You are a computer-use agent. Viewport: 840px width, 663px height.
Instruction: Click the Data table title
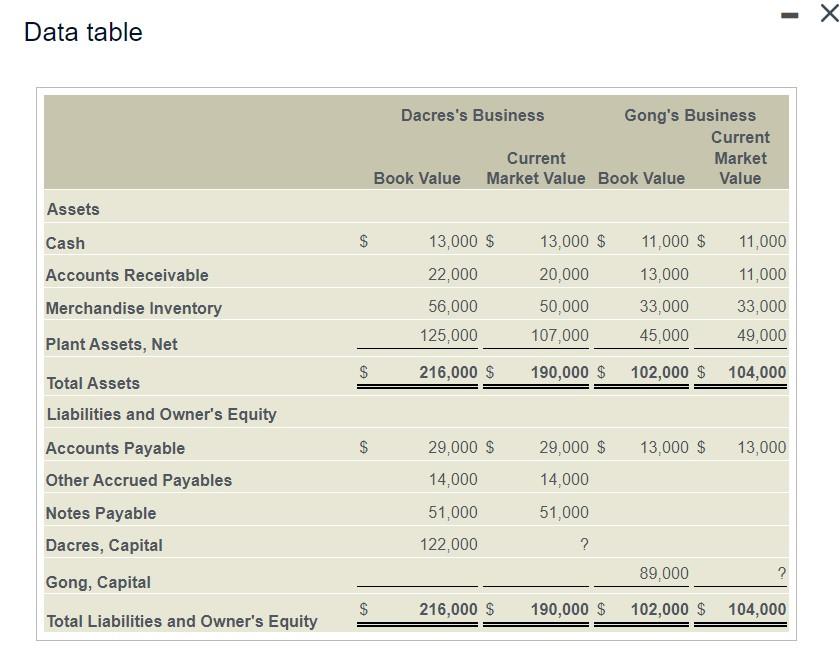tap(83, 32)
